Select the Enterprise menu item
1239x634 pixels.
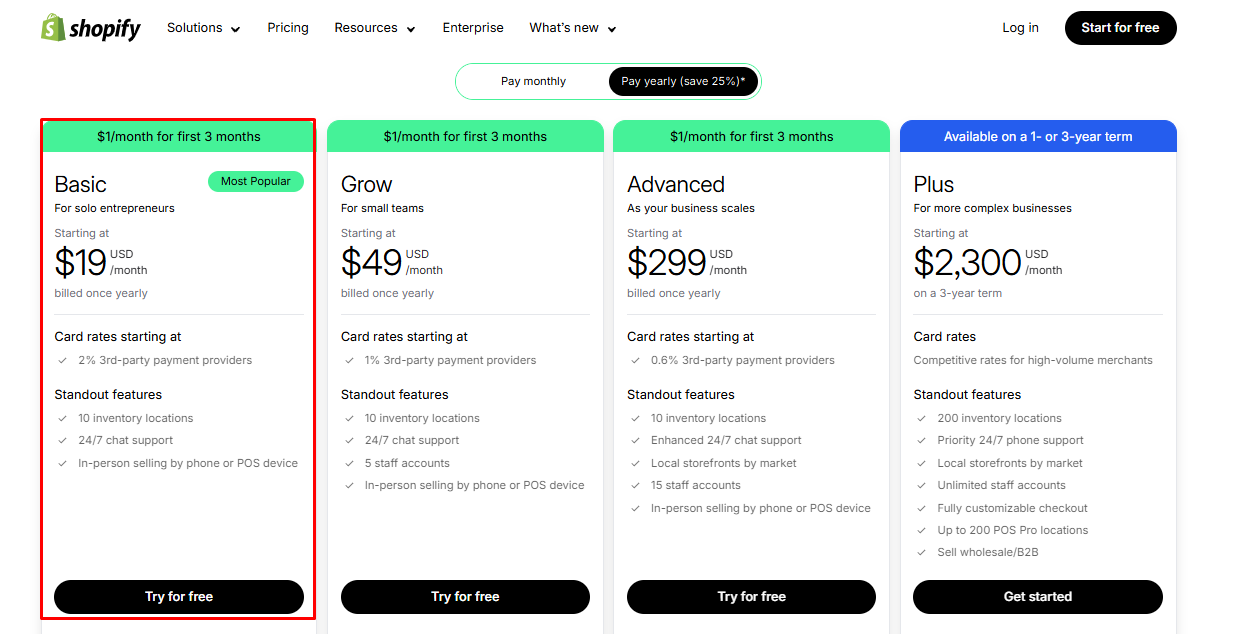(x=472, y=27)
